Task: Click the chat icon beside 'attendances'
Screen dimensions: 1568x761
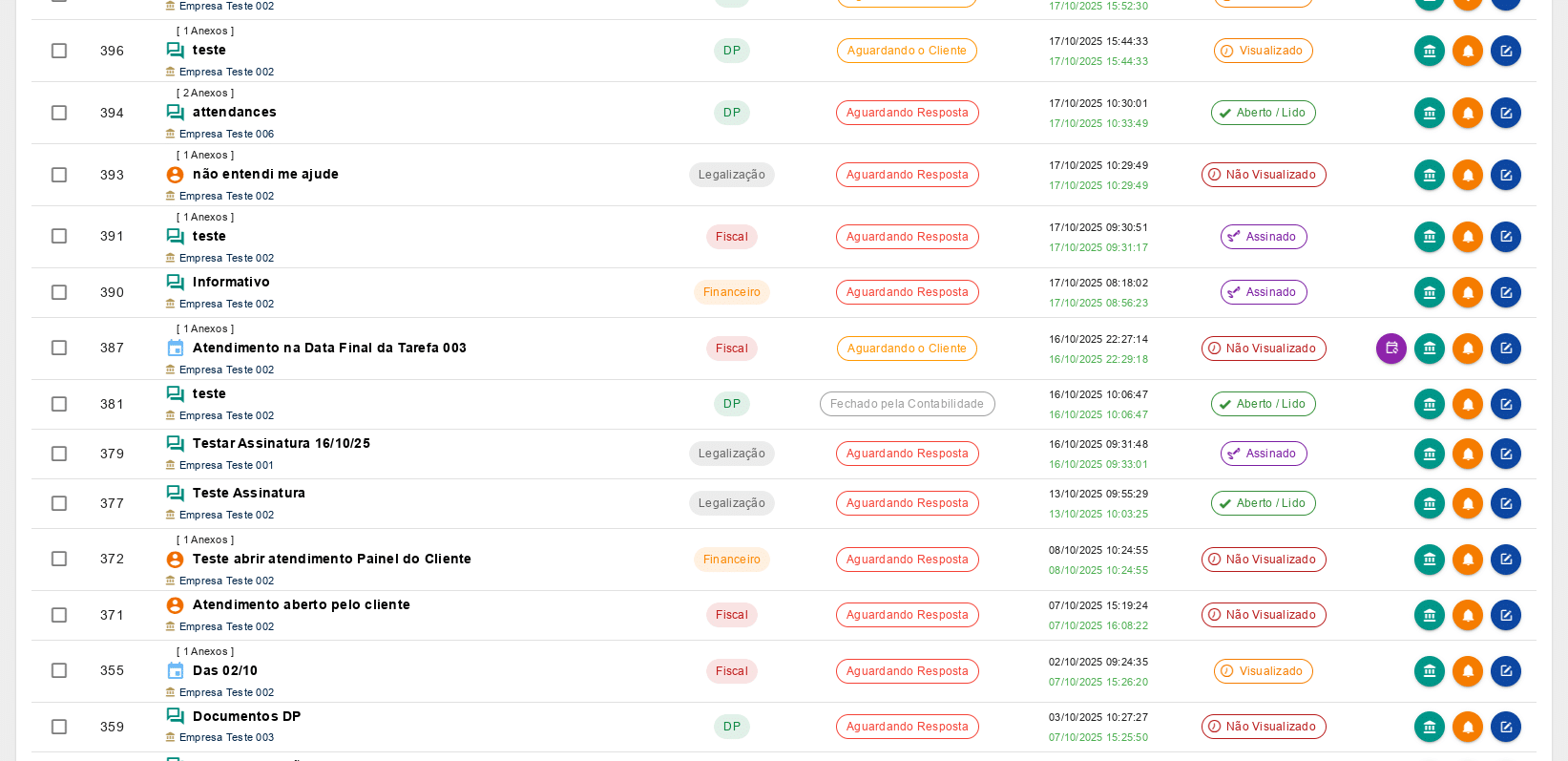Action: click(176, 113)
